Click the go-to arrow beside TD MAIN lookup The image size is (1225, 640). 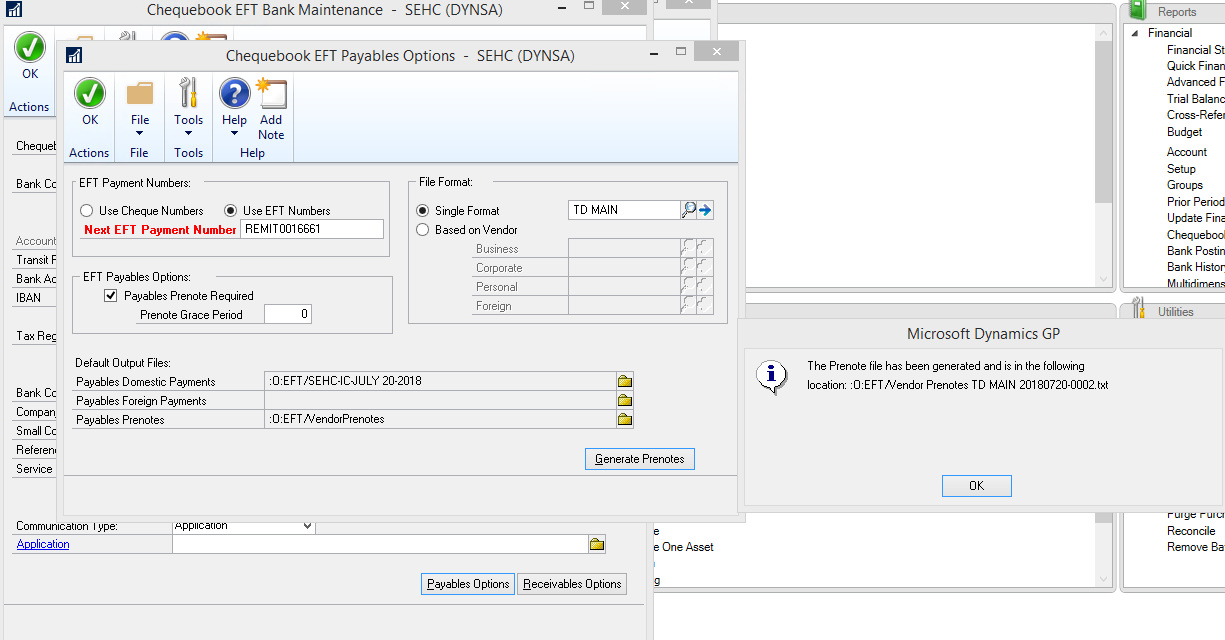coord(707,209)
